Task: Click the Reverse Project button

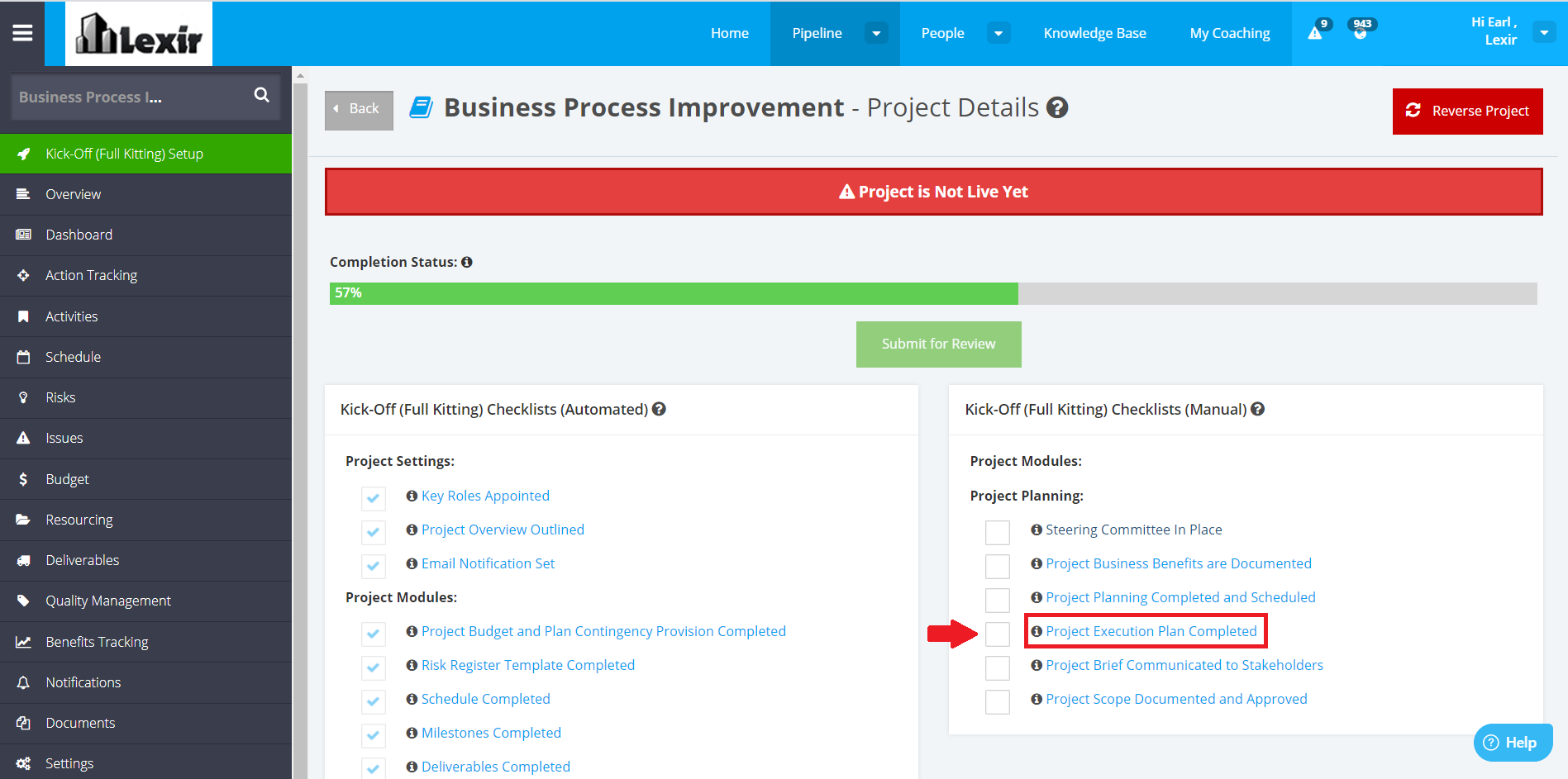Action: pyautogui.click(x=1467, y=111)
